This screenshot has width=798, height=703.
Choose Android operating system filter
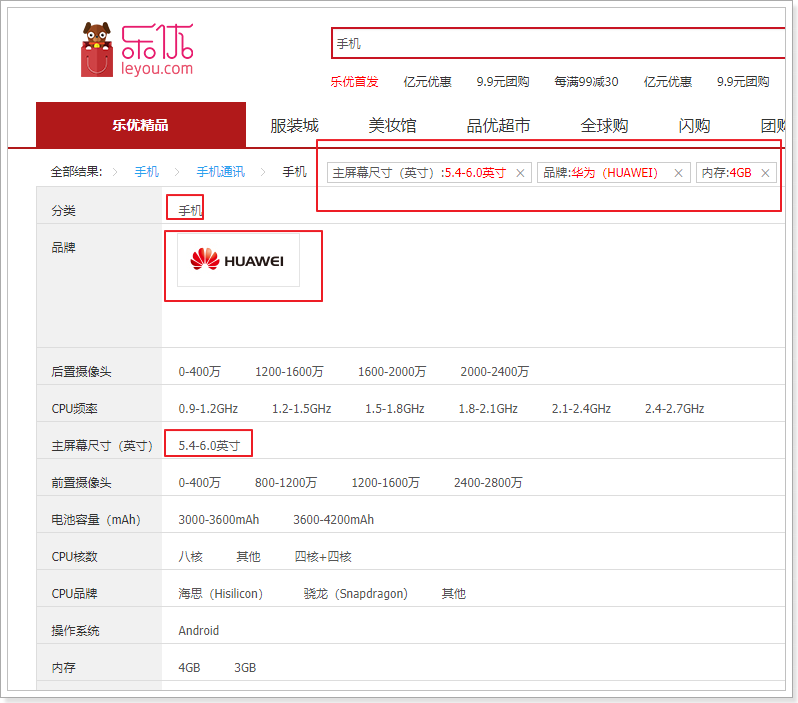pyautogui.click(x=198, y=631)
